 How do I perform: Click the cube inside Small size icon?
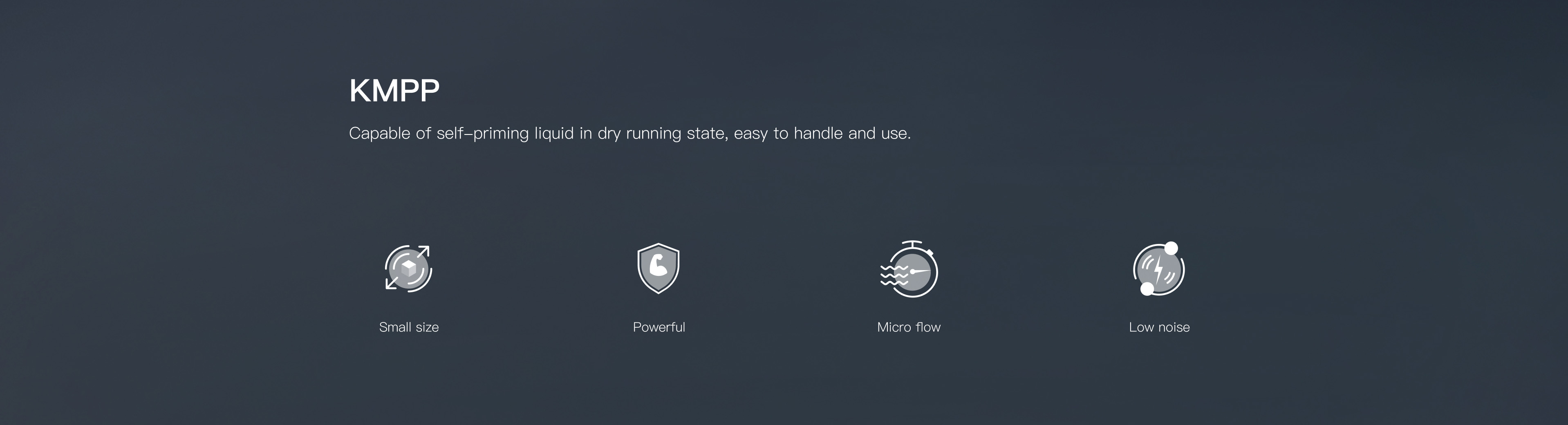[x=408, y=268]
